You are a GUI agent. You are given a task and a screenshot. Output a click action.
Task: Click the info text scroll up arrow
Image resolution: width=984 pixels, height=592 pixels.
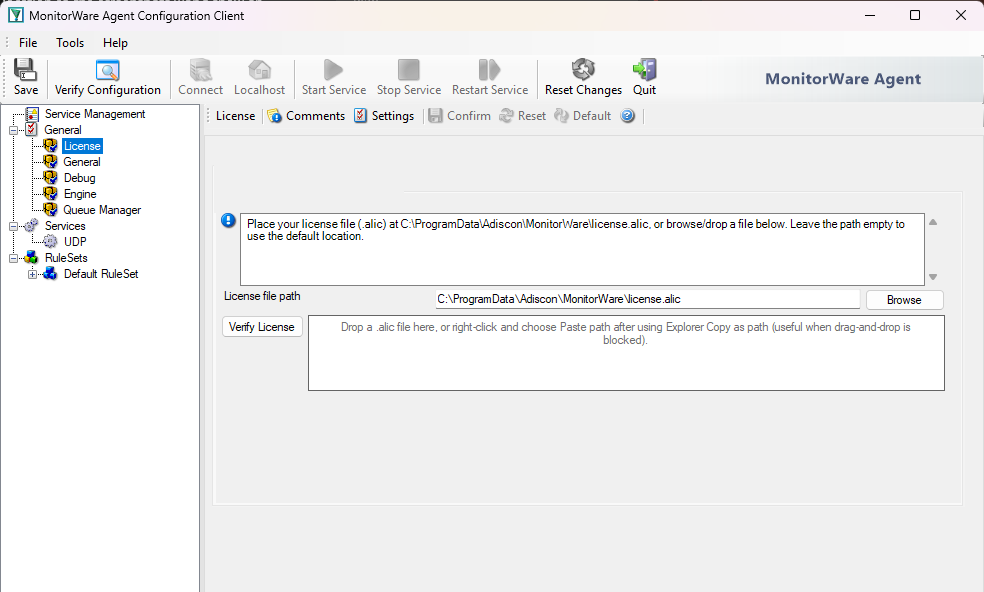tap(933, 222)
